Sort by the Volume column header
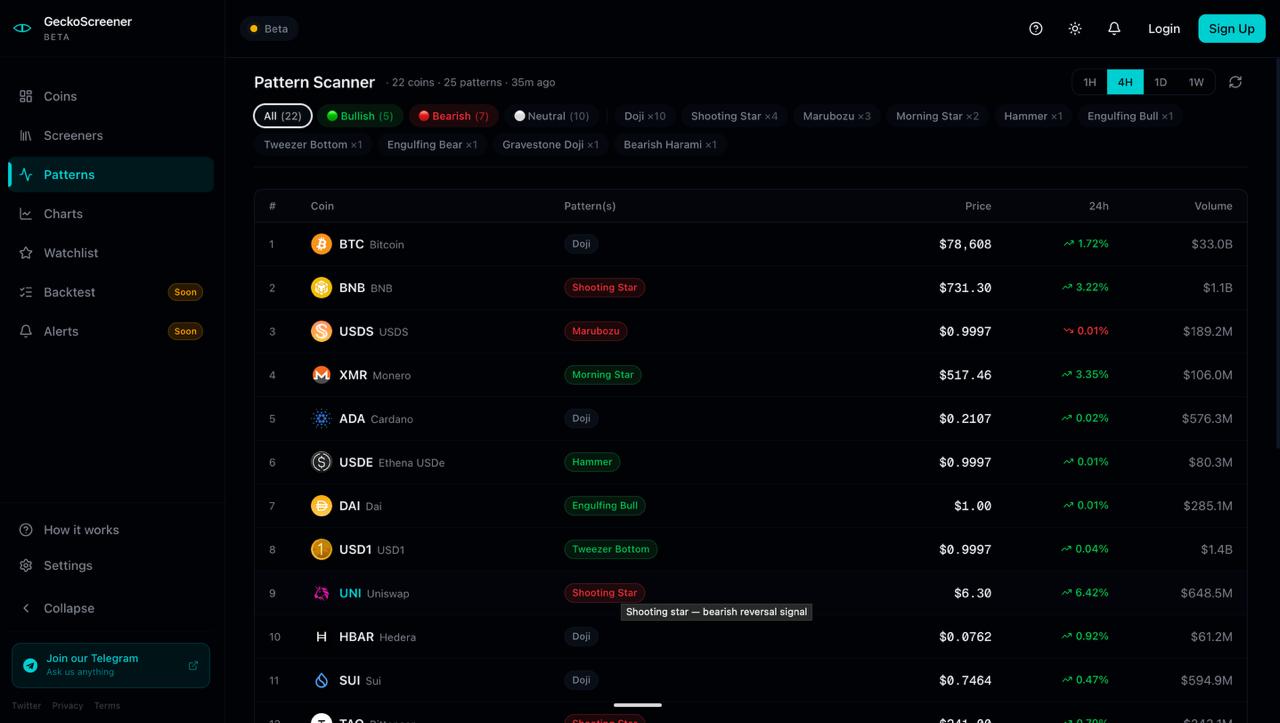The width and height of the screenshot is (1280, 723). pos(1213,206)
